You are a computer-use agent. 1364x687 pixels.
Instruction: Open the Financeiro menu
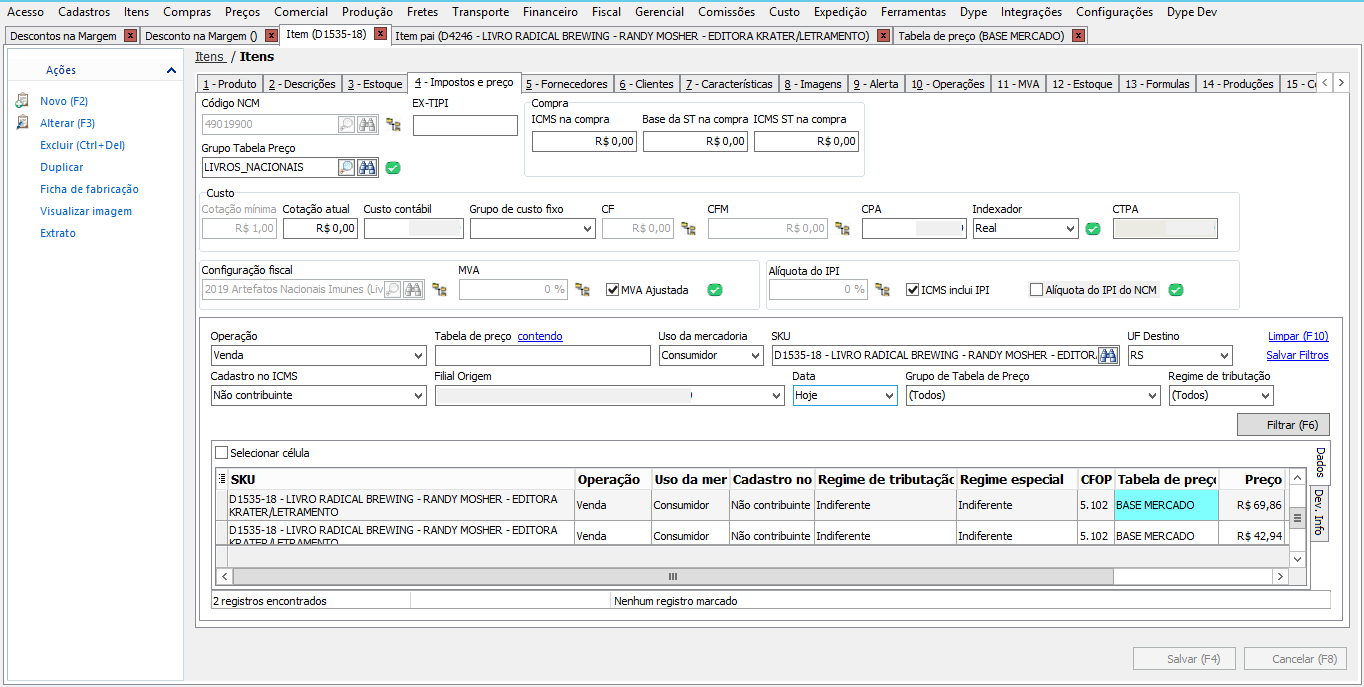pos(549,12)
